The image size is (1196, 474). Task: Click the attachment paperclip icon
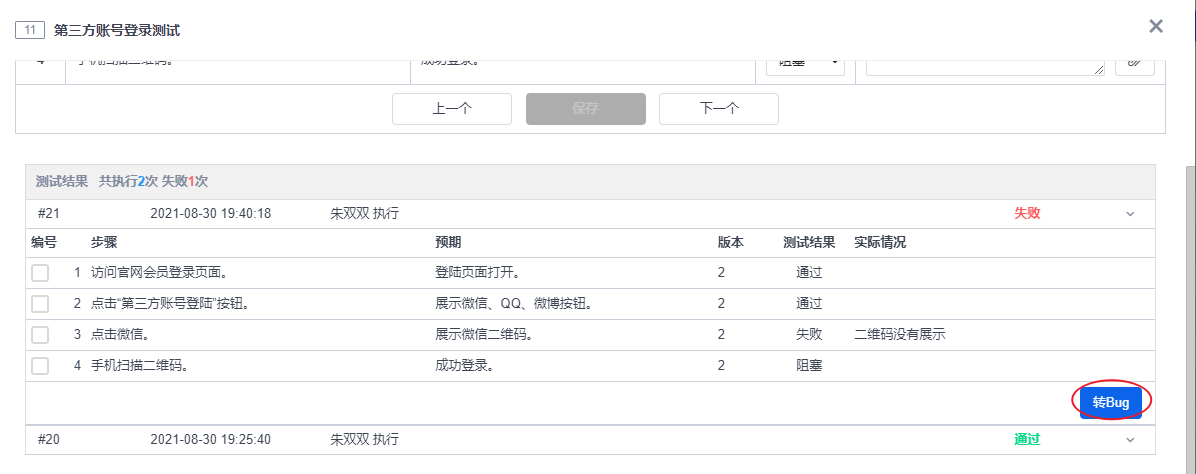pos(1134,62)
